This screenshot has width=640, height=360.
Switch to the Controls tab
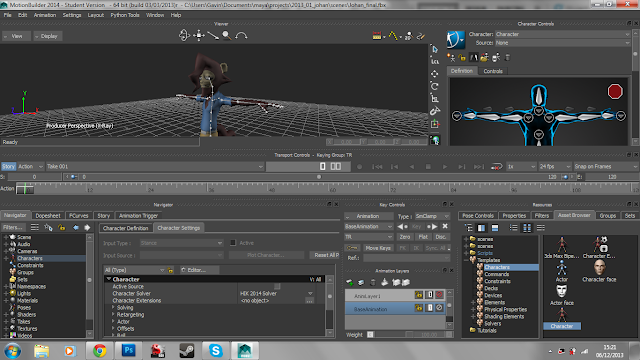click(493, 71)
